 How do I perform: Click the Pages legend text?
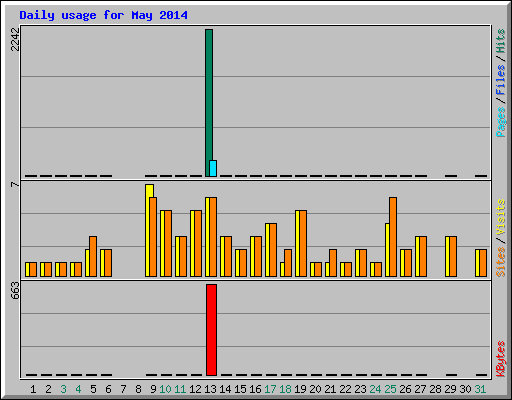501,121
